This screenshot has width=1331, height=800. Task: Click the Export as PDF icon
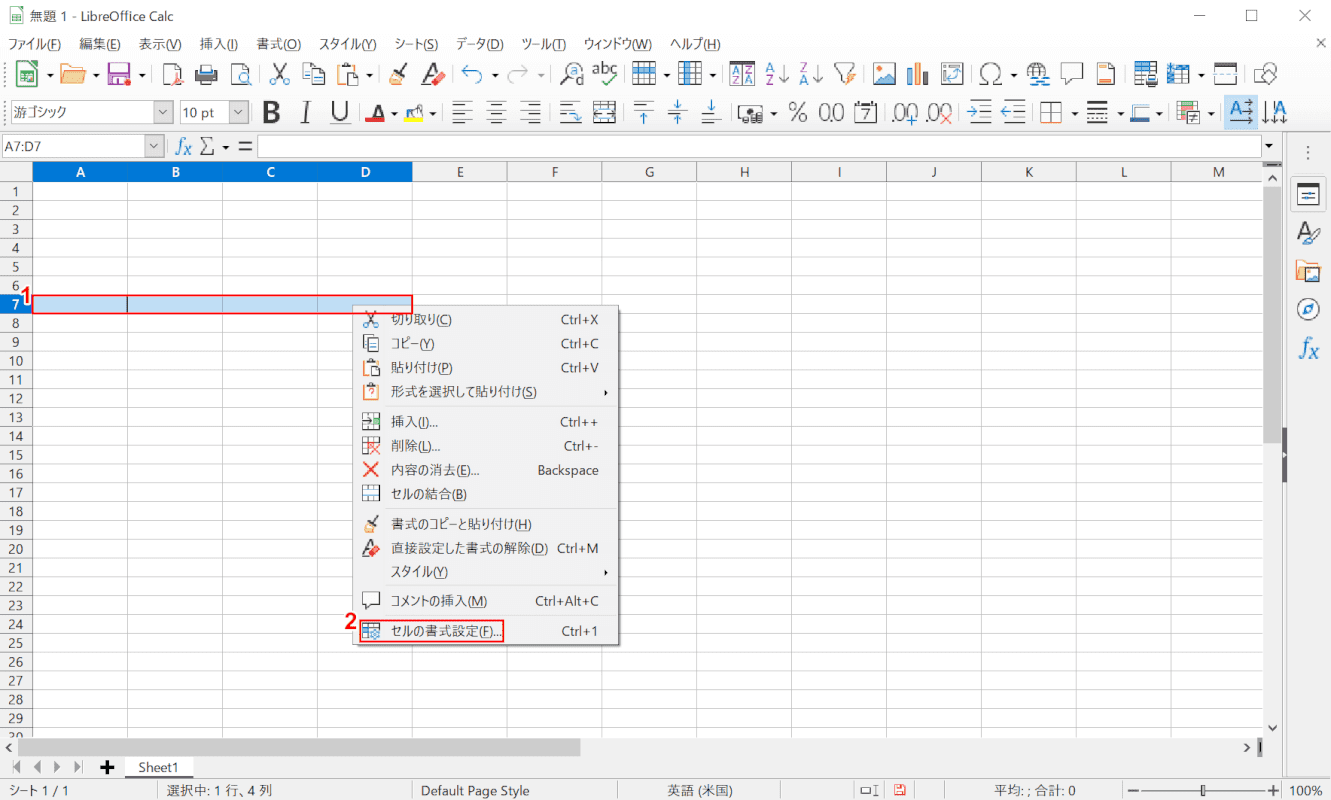tap(173, 73)
